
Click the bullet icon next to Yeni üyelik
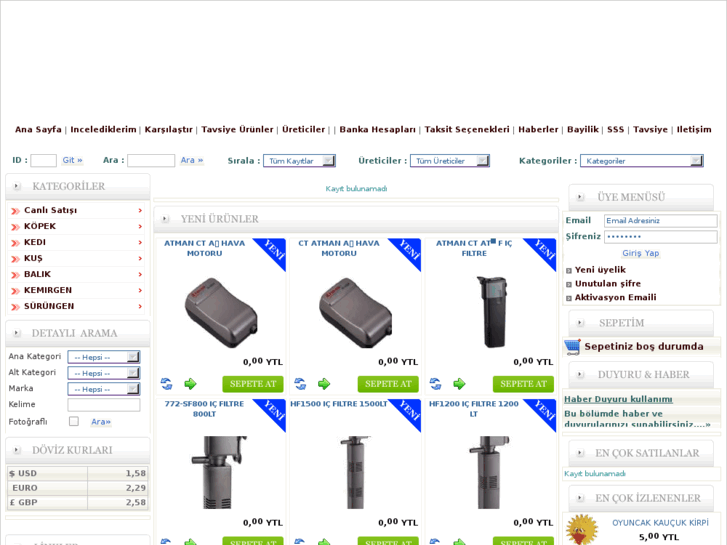569,270
